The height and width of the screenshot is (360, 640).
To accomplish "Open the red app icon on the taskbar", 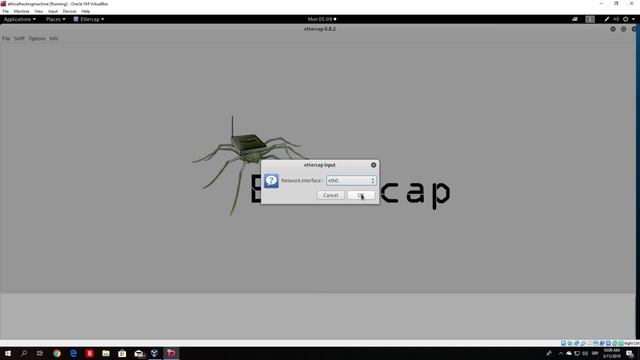I will (90, 353).
